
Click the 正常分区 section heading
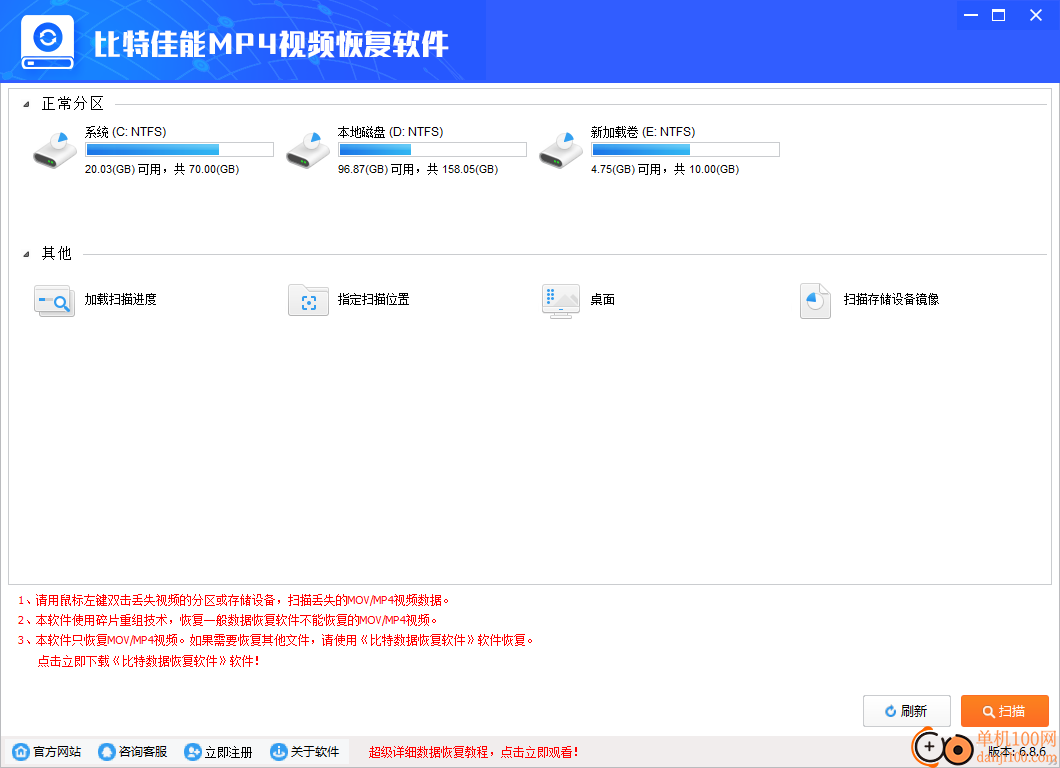coord(73,103)
